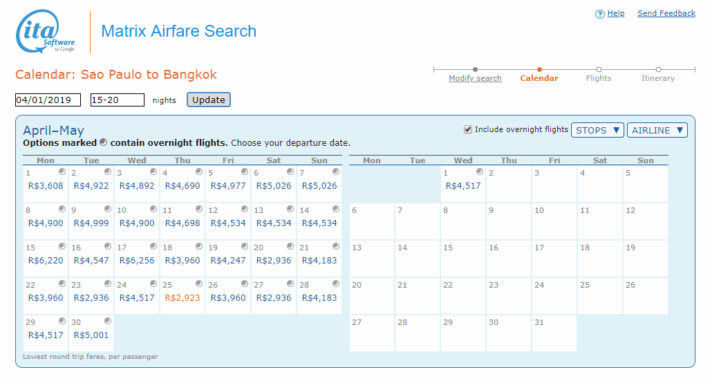Open the AIRLINE dropdown
The width and height of the screenshot is (710, 381).
point(657,130)
